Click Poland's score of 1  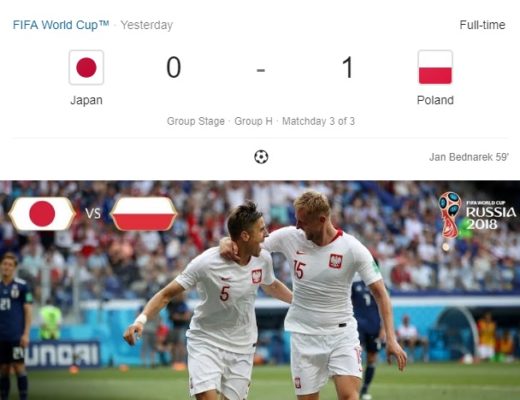(x=347, y=68)
